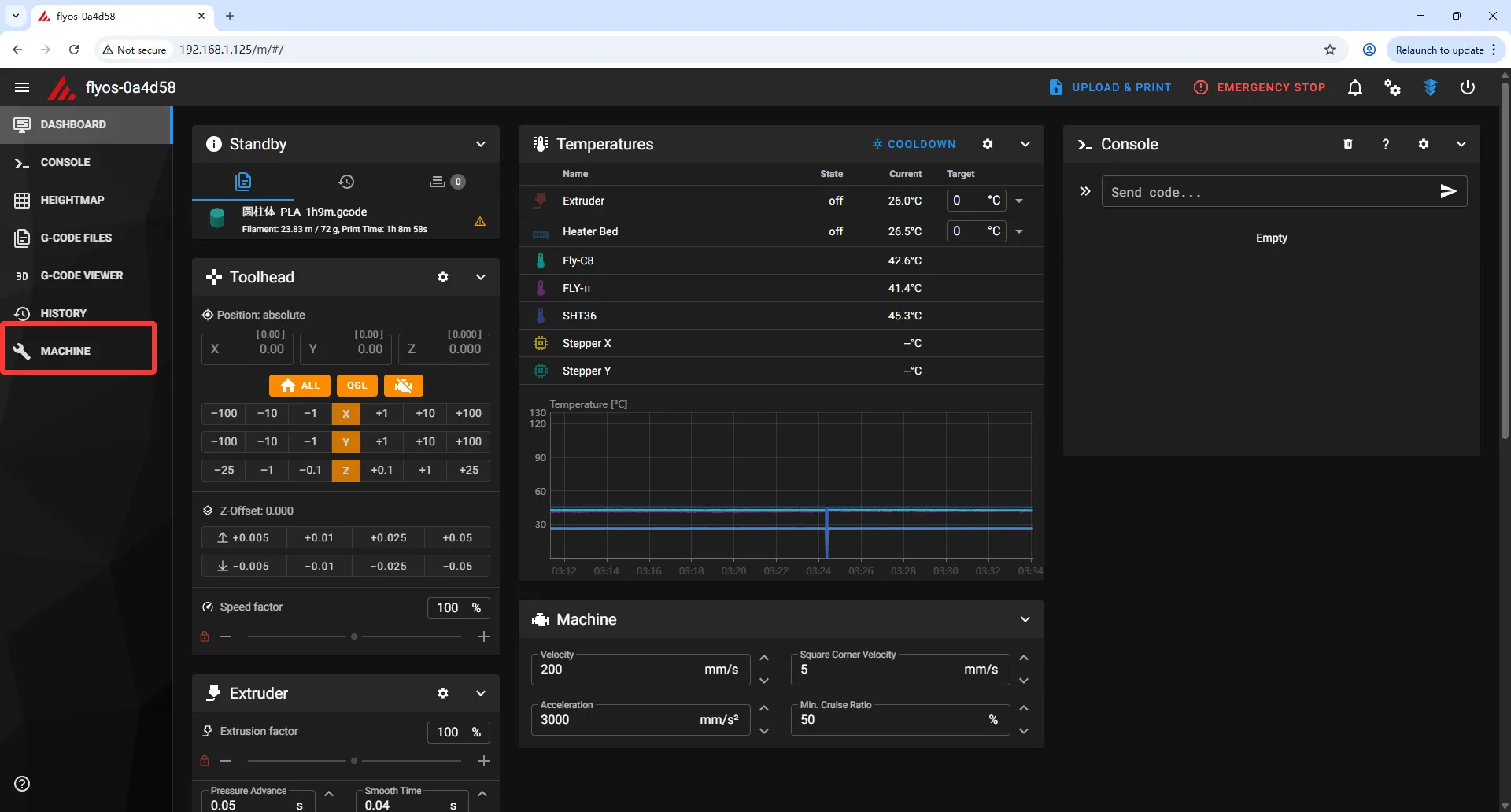1511x812 pixels.
Task: Open the power menu icon
Action: 1468,87
